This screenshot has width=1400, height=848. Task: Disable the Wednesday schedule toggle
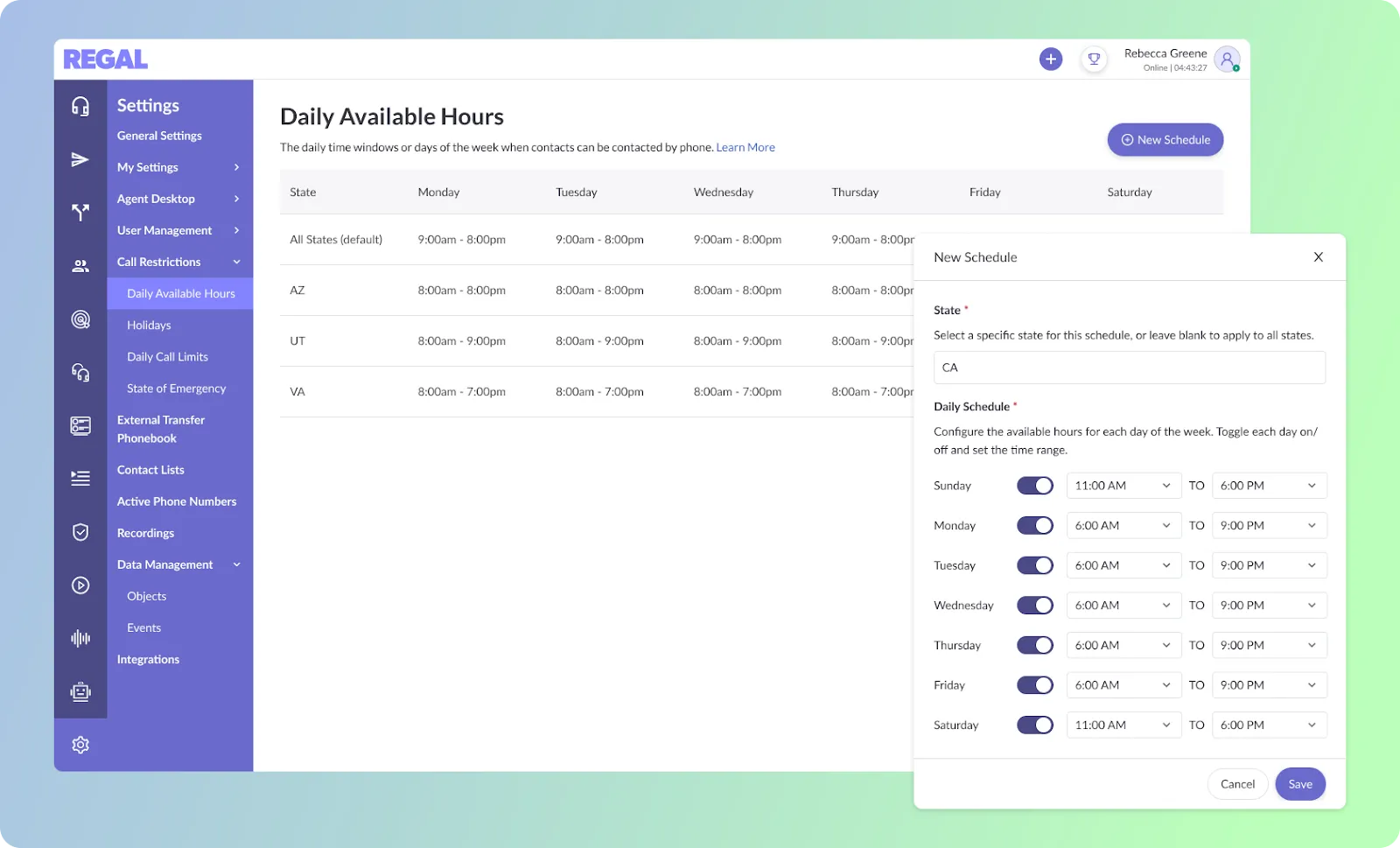1035,606
